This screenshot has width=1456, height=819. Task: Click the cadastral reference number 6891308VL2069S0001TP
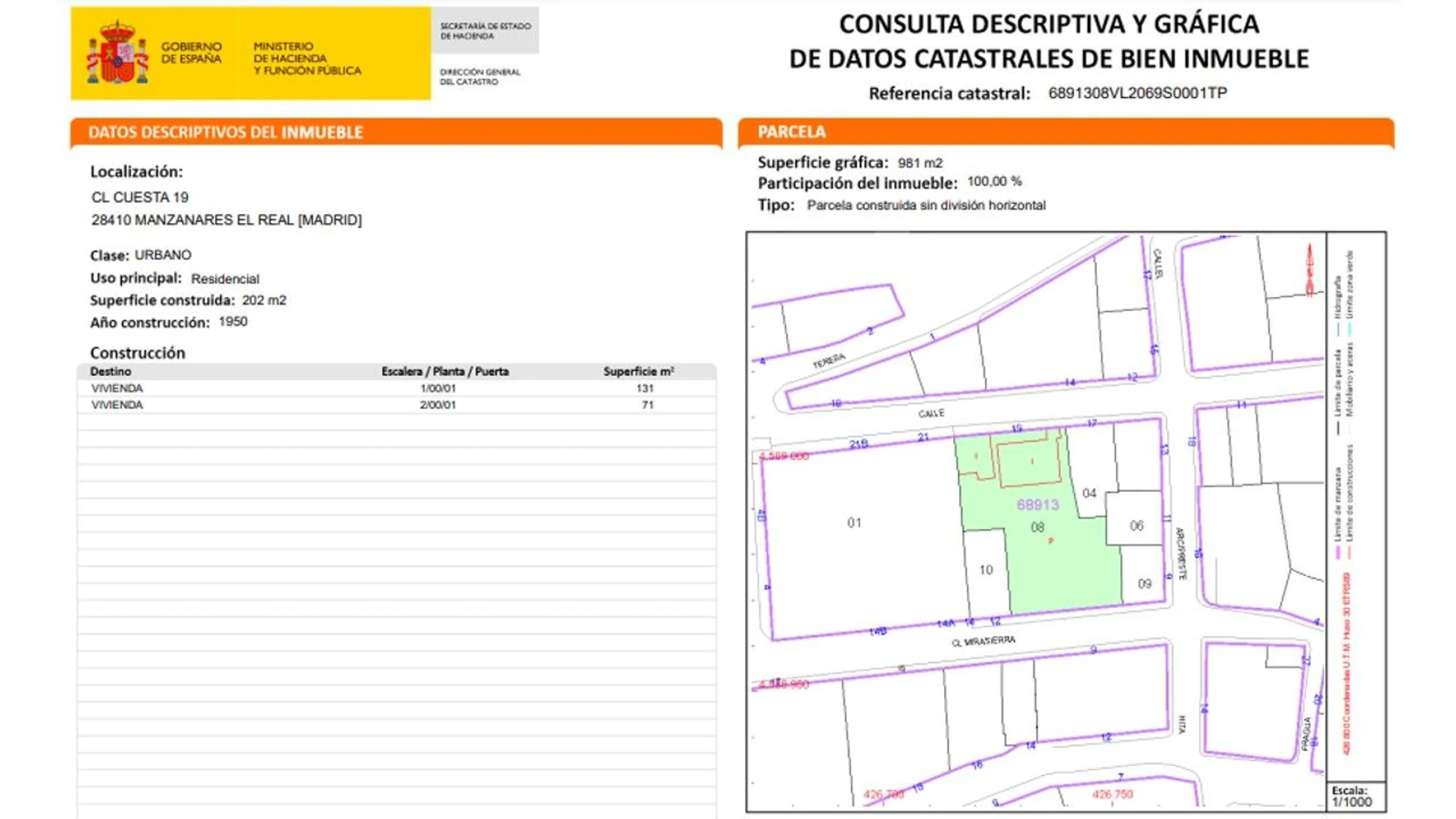point(1137,93)
